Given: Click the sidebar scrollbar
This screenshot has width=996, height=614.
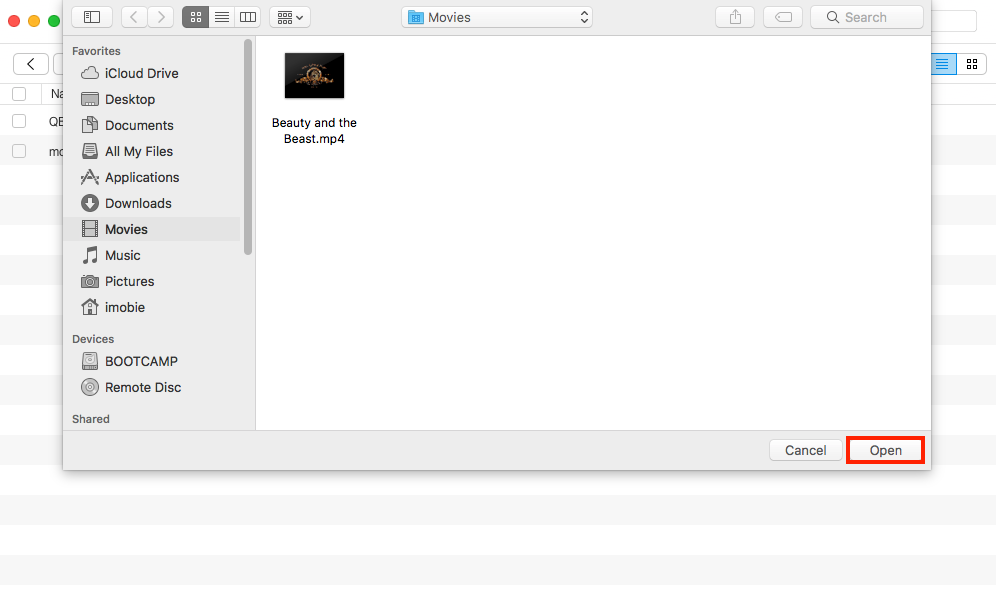Looking at the screenshot, I should point(248,147).
